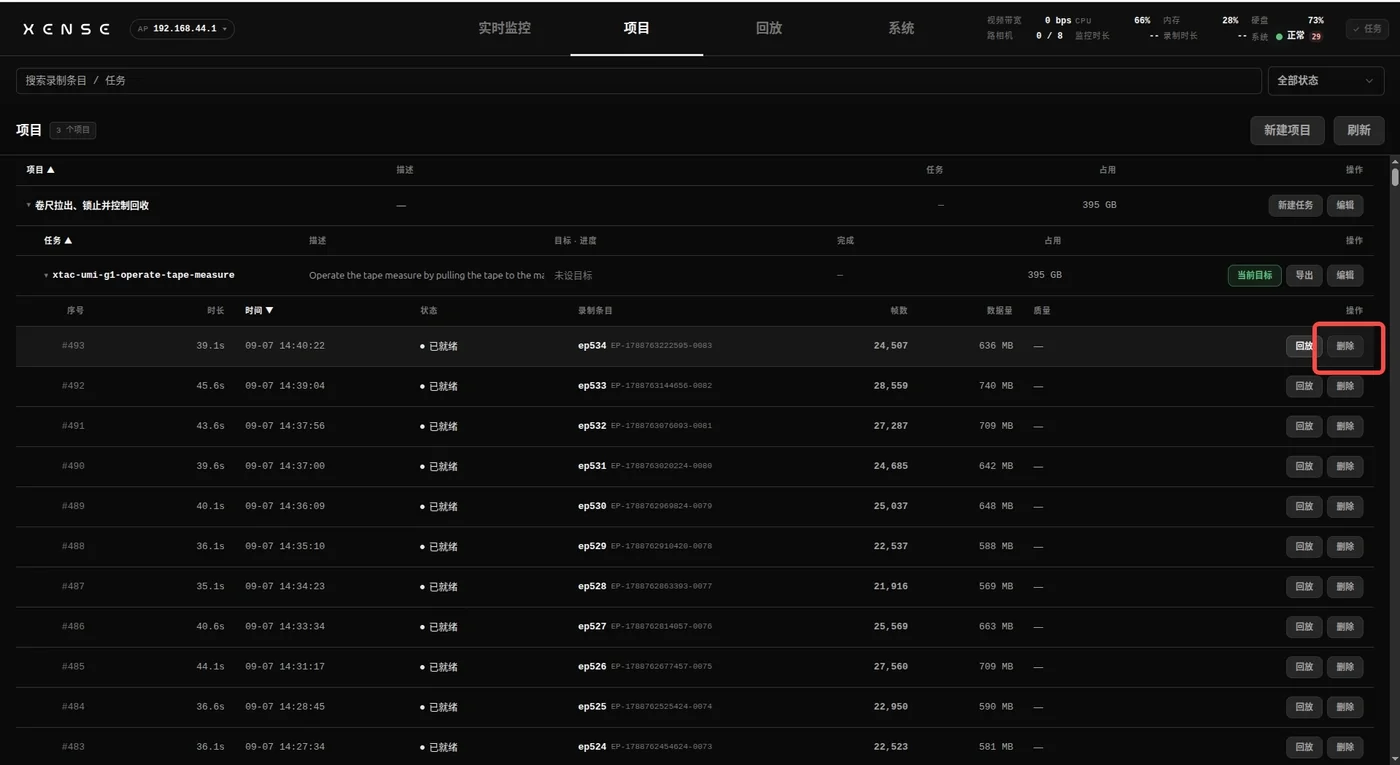
Task: Open the 全部状态 status filter dropdown
Action: [1326, 80]
